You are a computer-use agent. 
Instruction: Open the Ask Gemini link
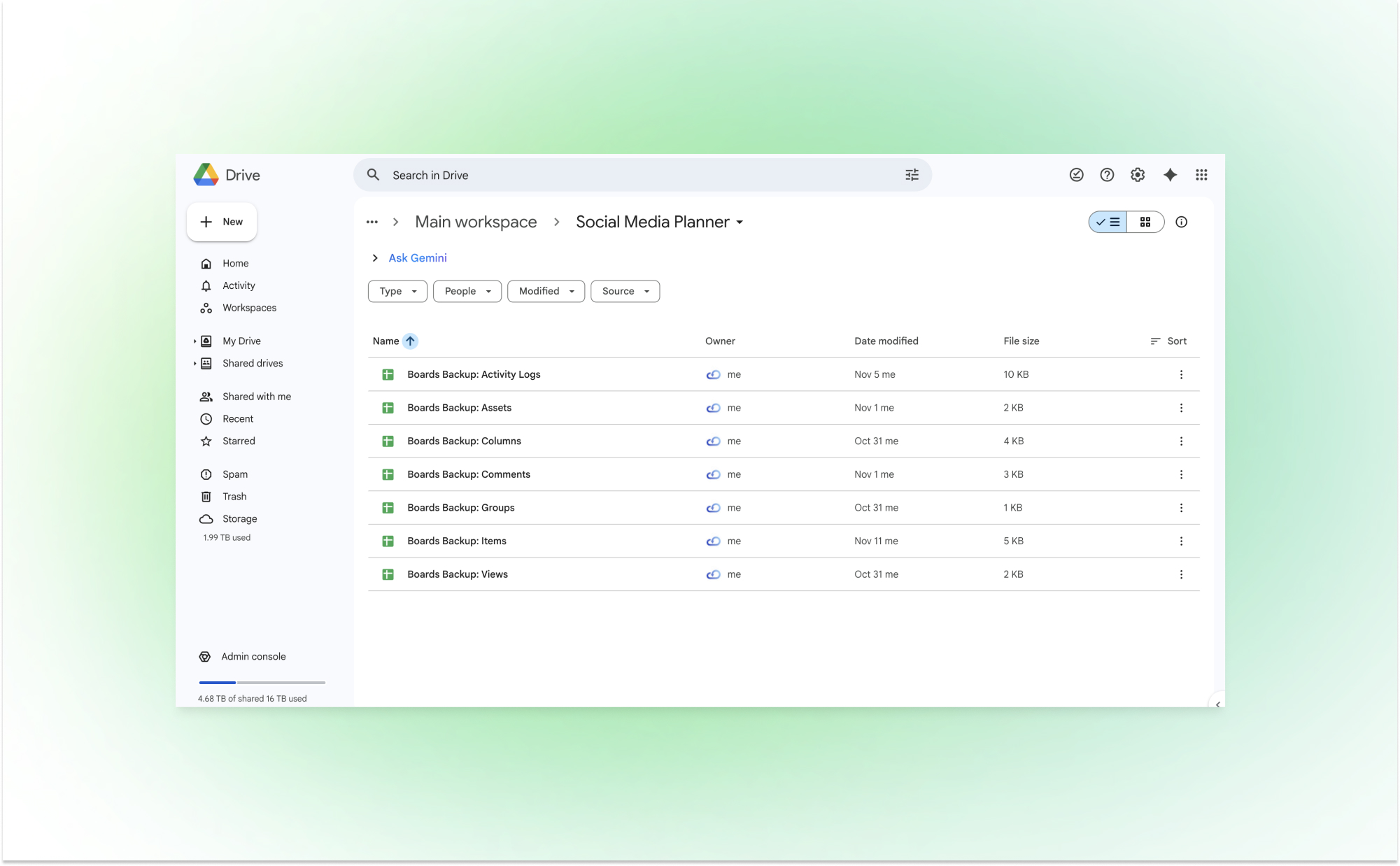click(417, 257)
